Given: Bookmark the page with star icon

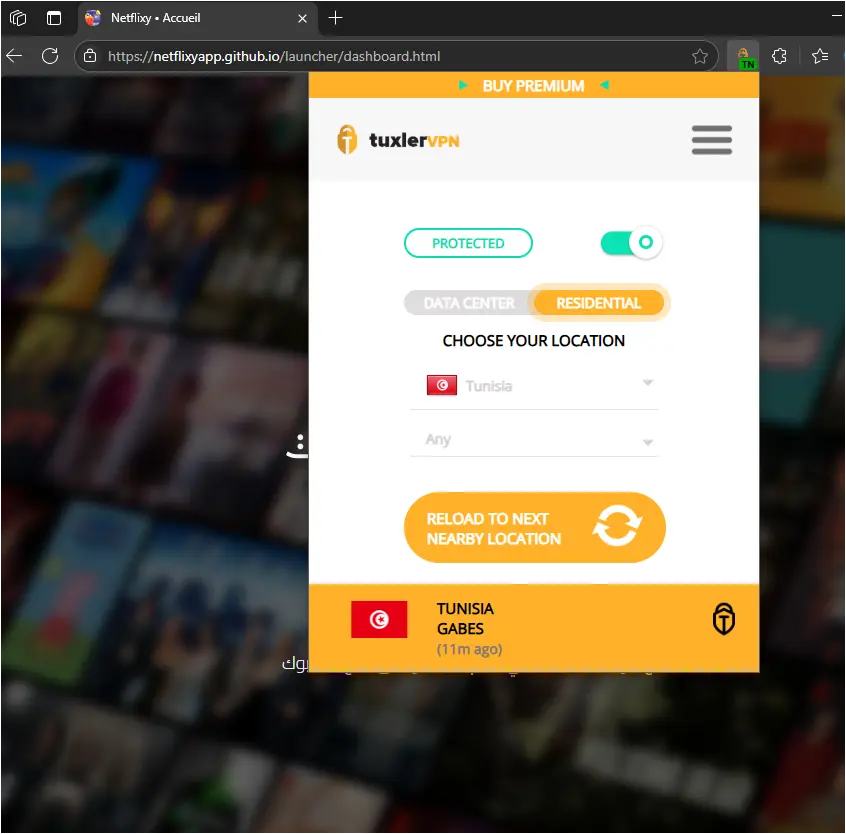Looking at the screenshot, I should (x=699, y=56).
